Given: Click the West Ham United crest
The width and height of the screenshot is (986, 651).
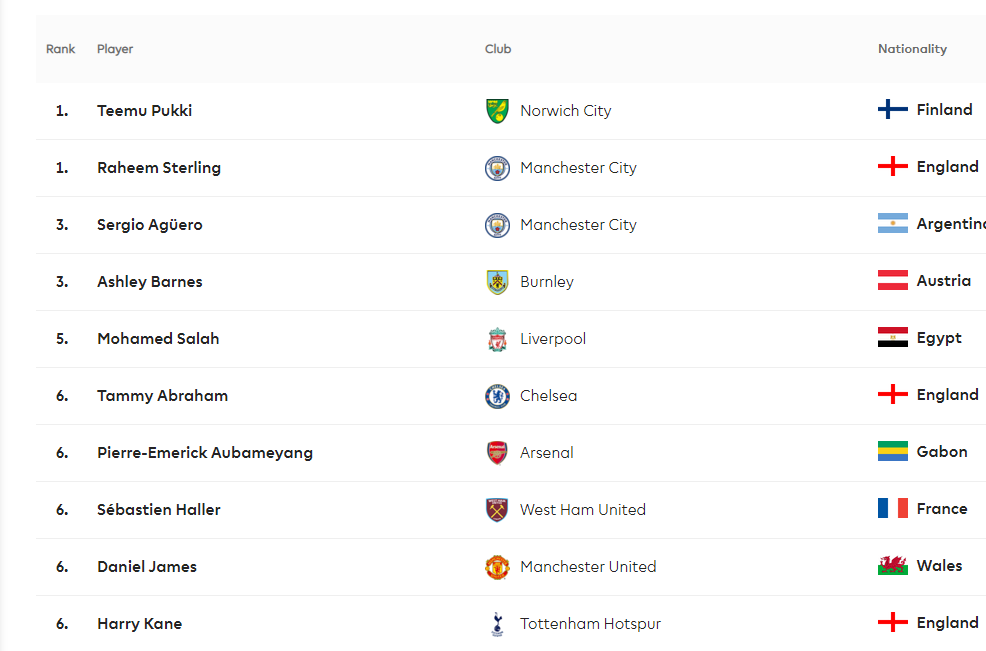Looking at the screenshot, I should [x=497, y=510].
